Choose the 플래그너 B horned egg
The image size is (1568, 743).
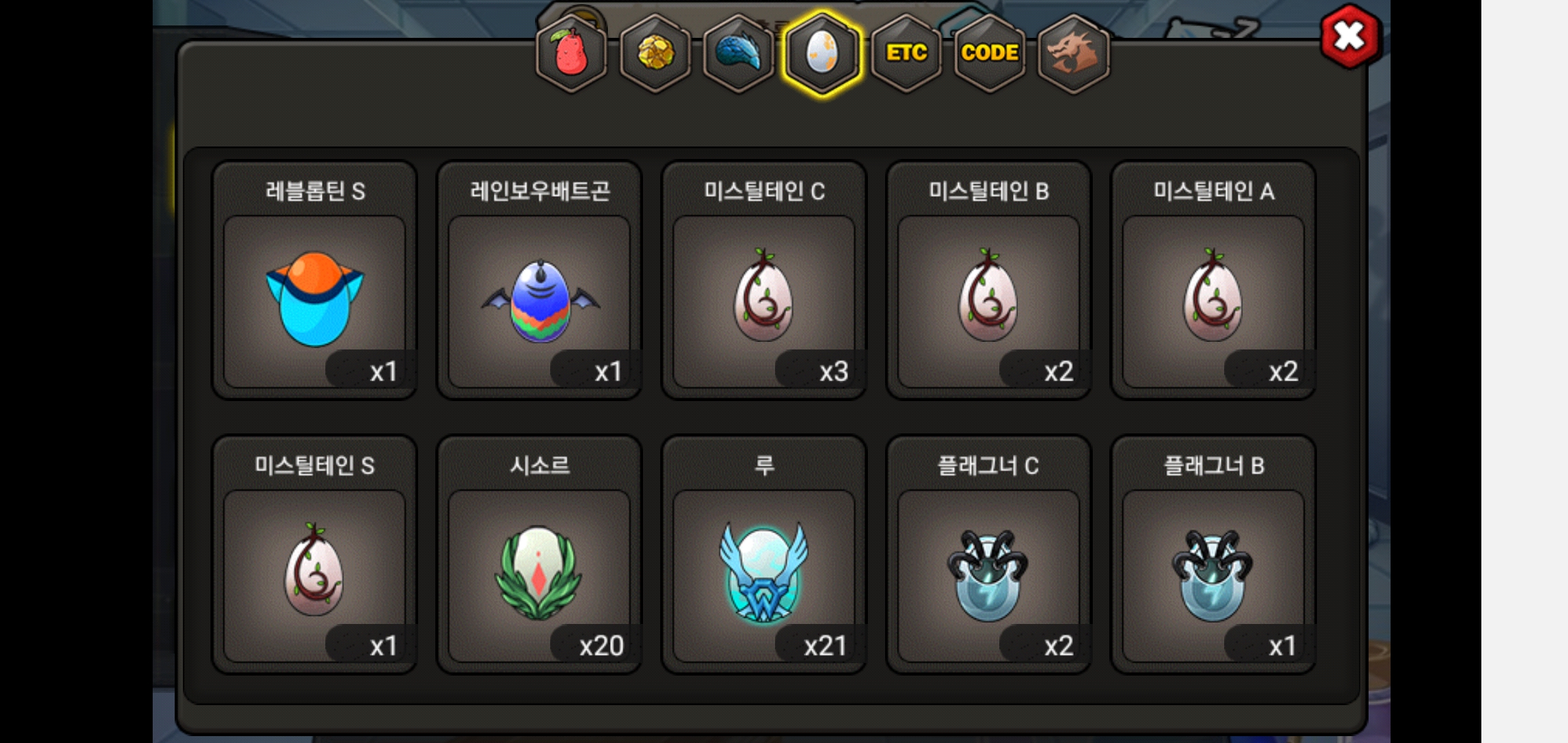[1214, 554]
